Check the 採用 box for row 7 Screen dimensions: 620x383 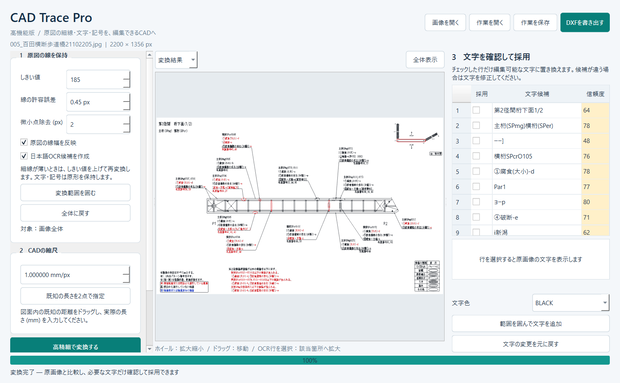(476, 202)
